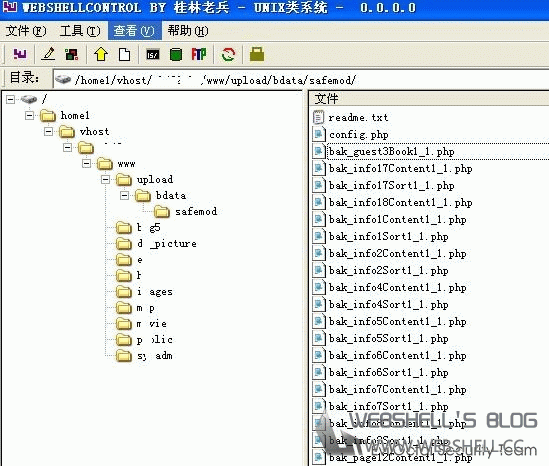Click the yellow up-arrow parent directory icon
The height and width of the screenshot is (466, 549).
pyautogui.click(x=101, y=55)
